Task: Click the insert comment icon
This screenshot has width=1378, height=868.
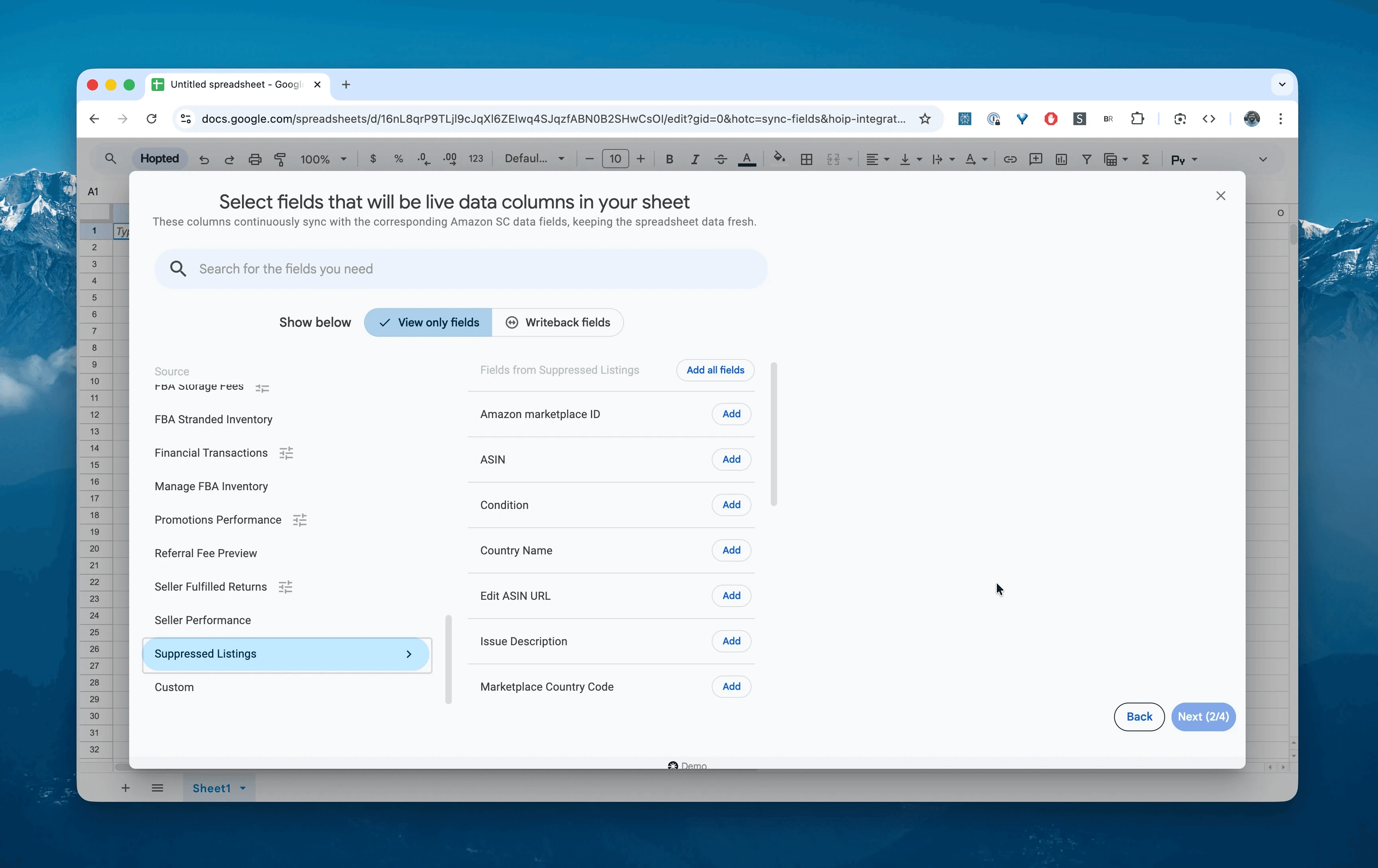Action: pos(1036,159)
